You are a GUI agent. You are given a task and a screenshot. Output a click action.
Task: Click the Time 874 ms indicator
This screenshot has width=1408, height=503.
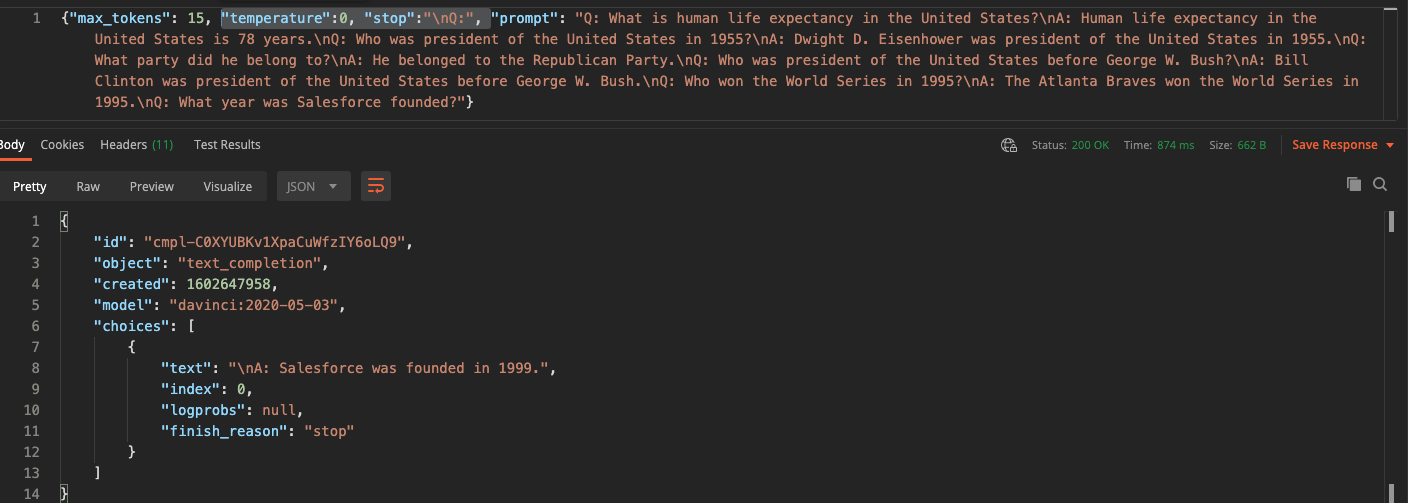1159,145
